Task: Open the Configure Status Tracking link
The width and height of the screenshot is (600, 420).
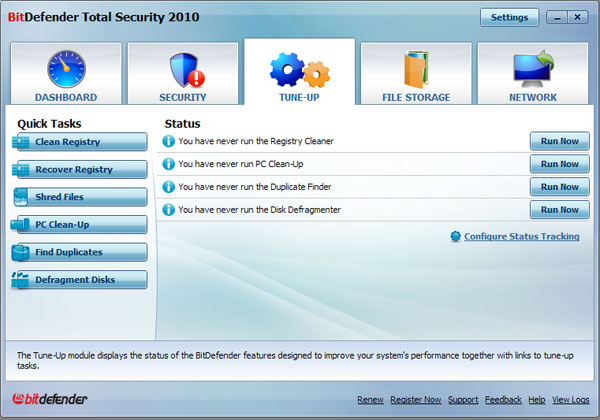Action: click(522, 236)
